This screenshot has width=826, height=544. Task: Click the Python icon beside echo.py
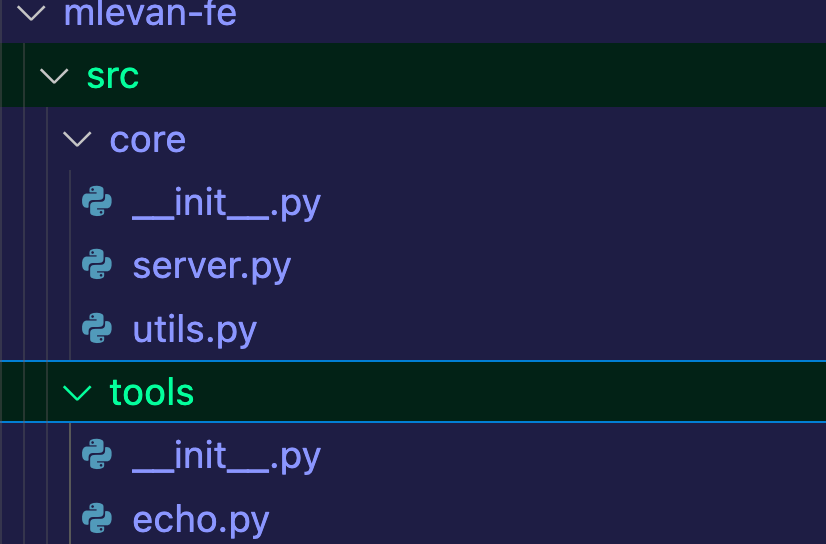click(x=97, y=519)
